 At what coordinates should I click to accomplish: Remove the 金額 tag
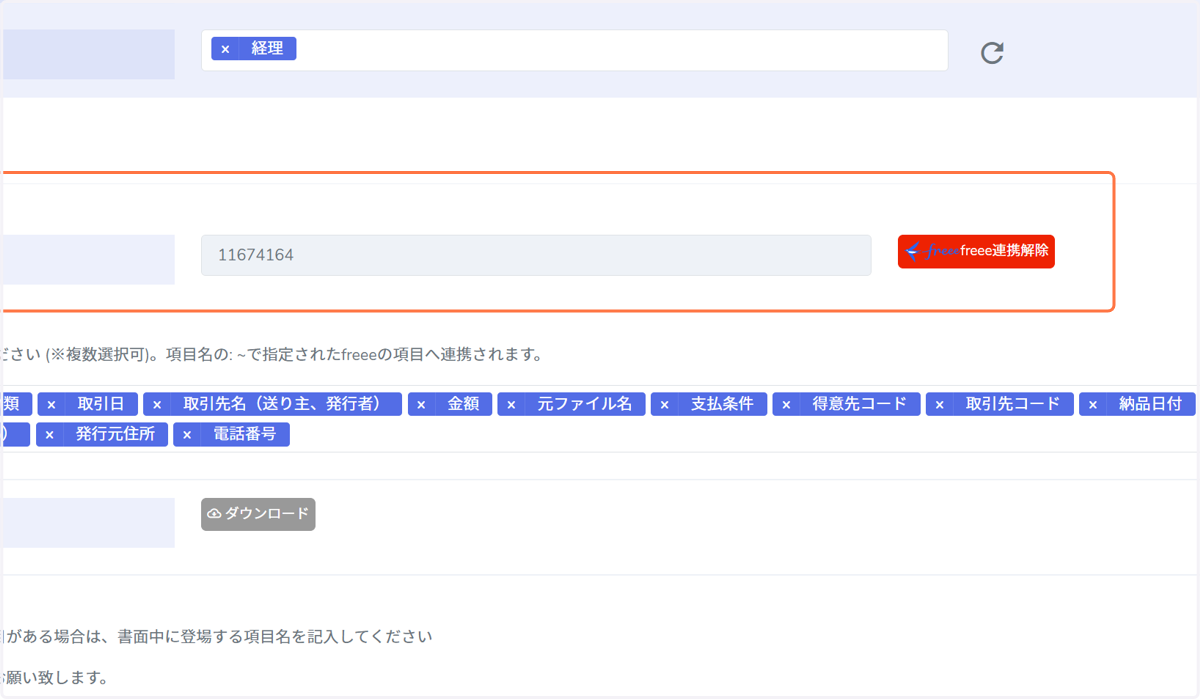tap(421, 405)
